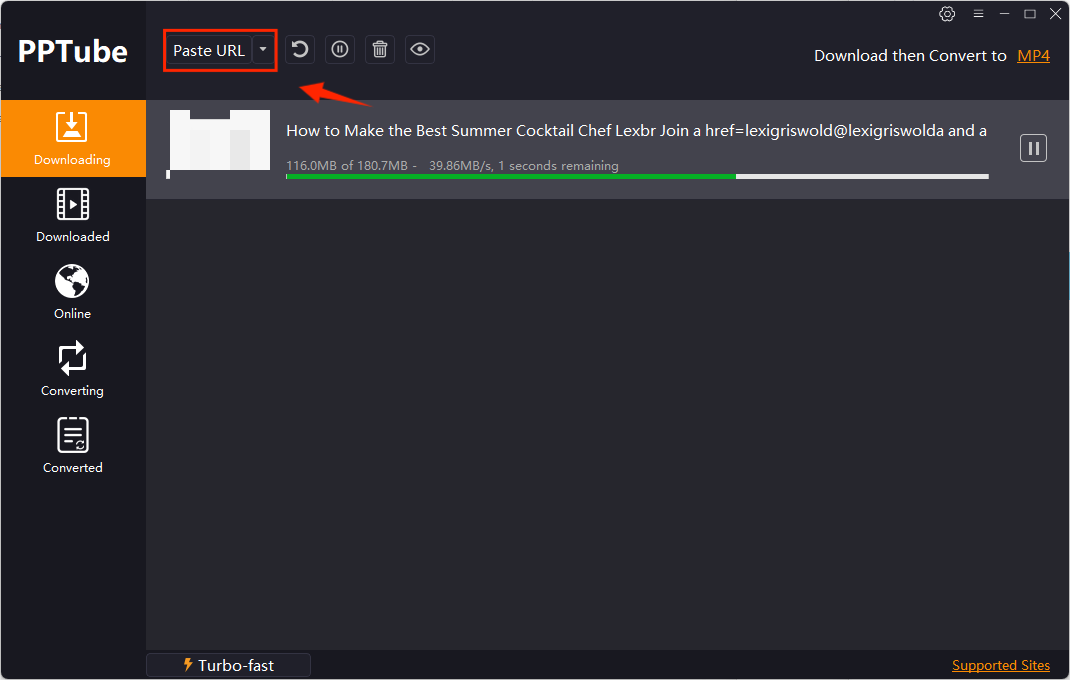Image resolution: width=1070 pixels, height=680 pixels.
Task: Click the download progress bar
Action: tap(636, 177)
